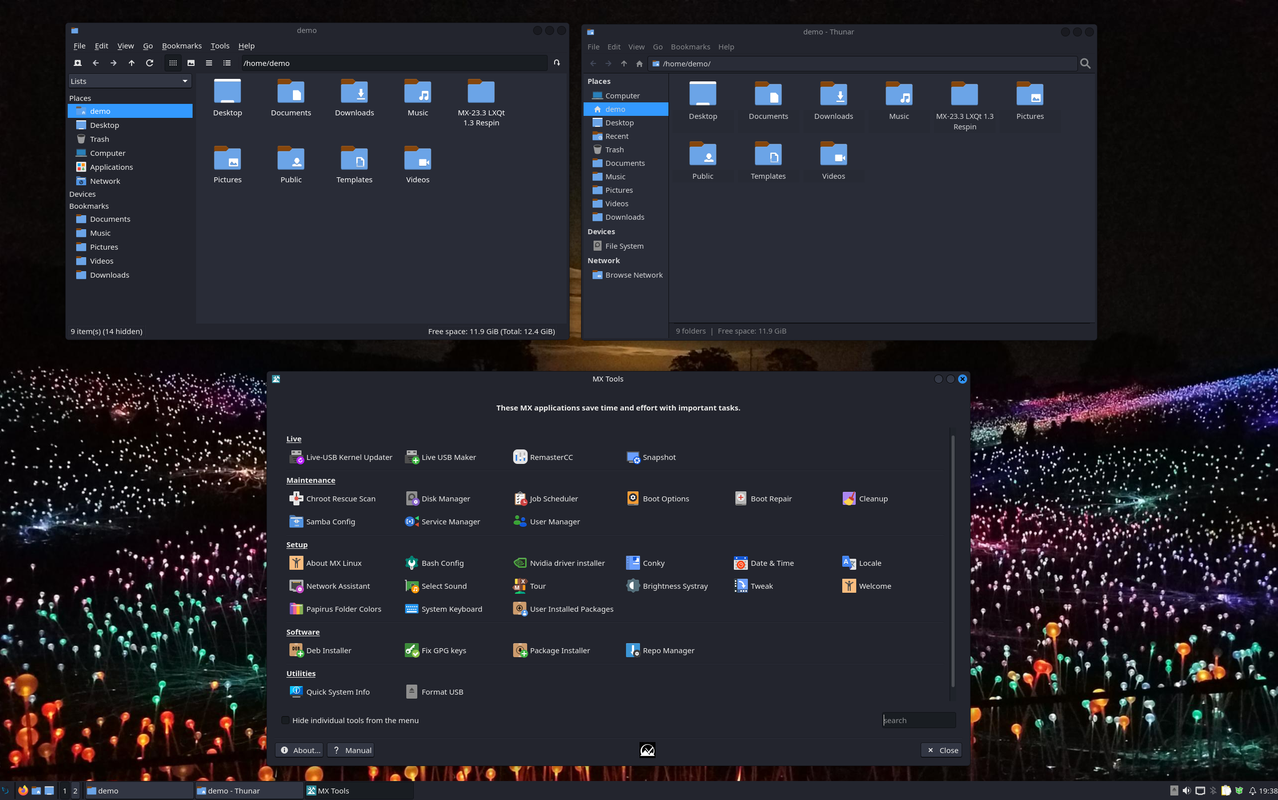
Task: Open File menu in the demo window
Action: (x=79, y=46)
